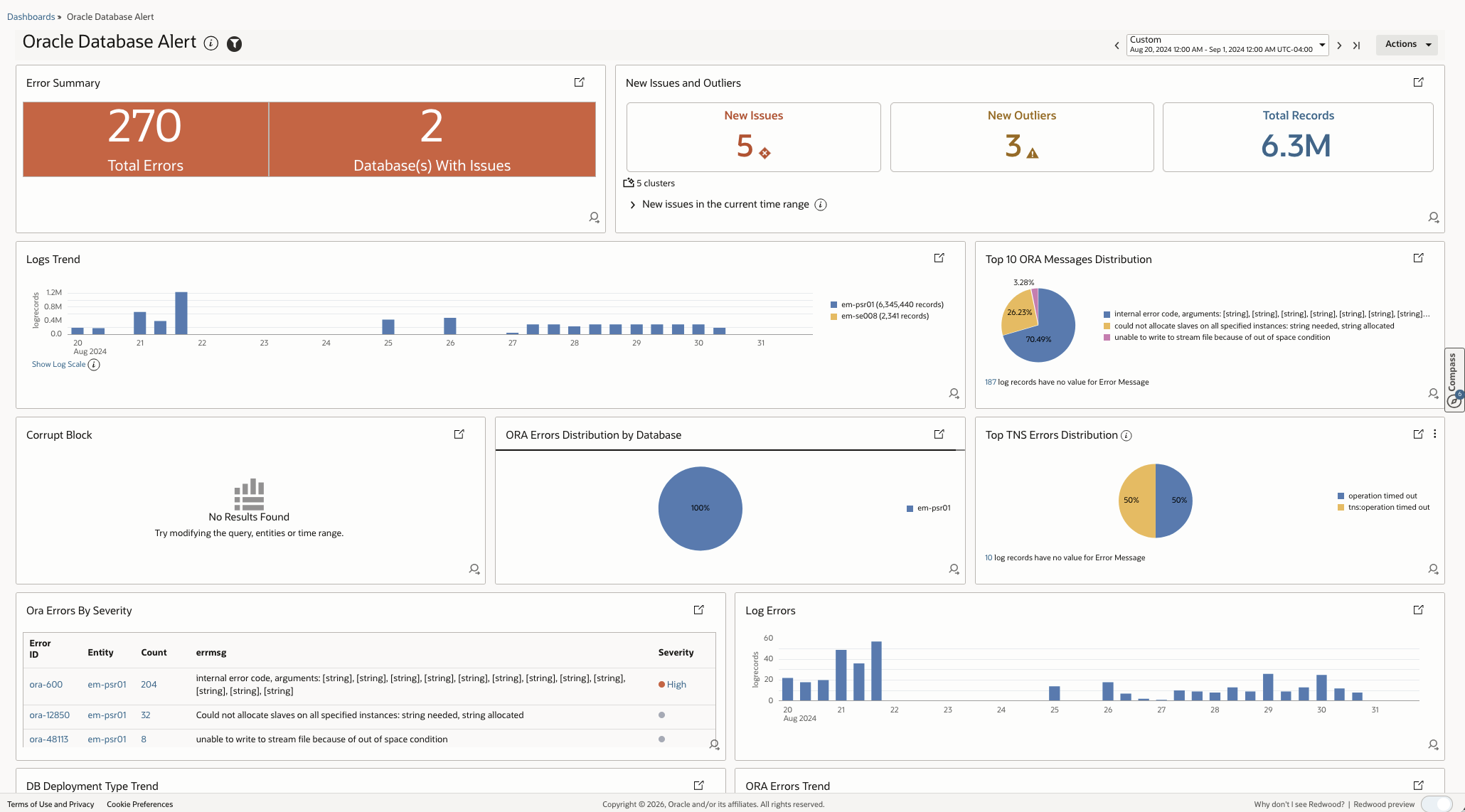The width and height of the screenshot is (1465, 812).
Task: Open the New Outliers tile showing 3
Action: pos(1022,137)
